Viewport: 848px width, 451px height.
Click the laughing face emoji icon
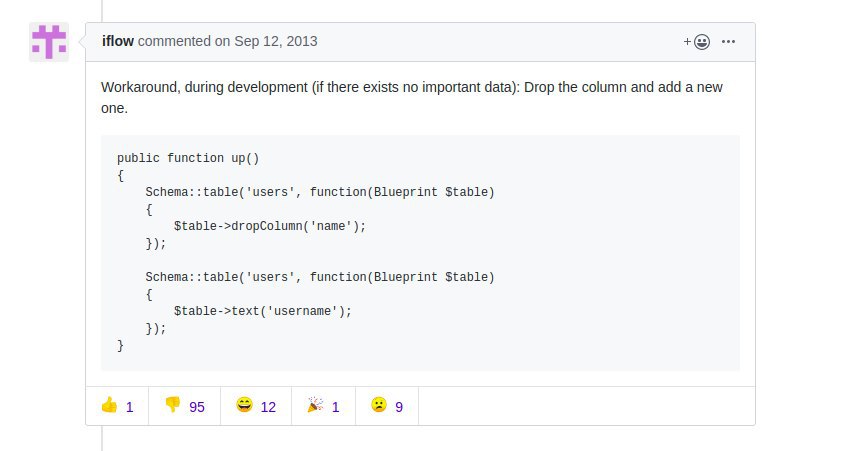pyautogui.click(x=244, y=405)
